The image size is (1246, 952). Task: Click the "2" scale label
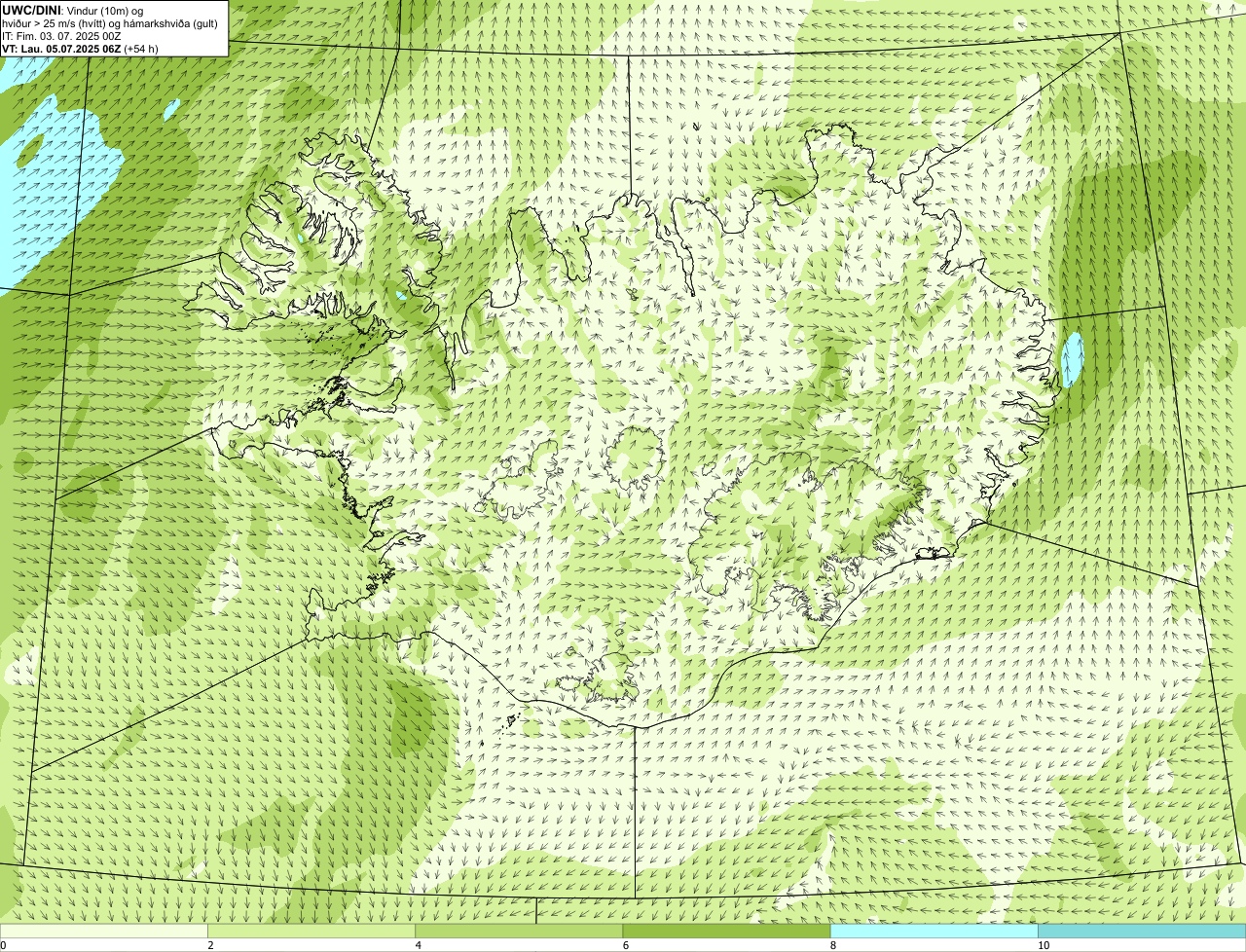[x=210, y=945]
